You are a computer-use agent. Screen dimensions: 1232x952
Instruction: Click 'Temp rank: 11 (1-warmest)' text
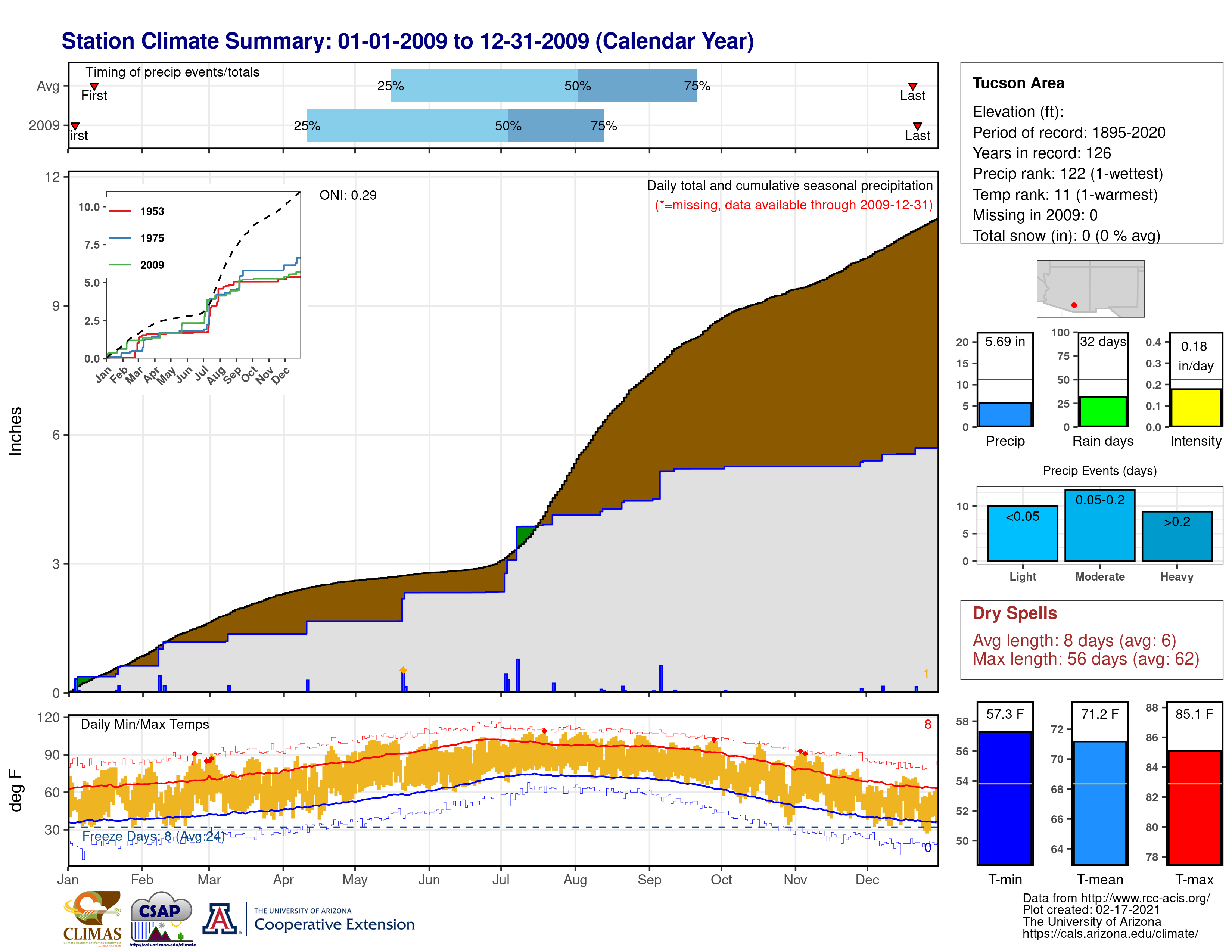click(1065, 195)
